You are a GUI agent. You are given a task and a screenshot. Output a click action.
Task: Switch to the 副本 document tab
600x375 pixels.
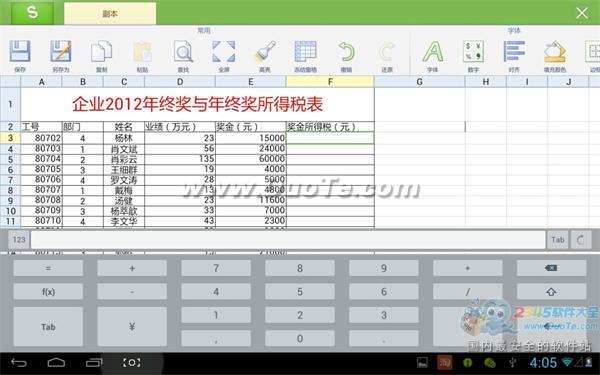pos(110,14)
